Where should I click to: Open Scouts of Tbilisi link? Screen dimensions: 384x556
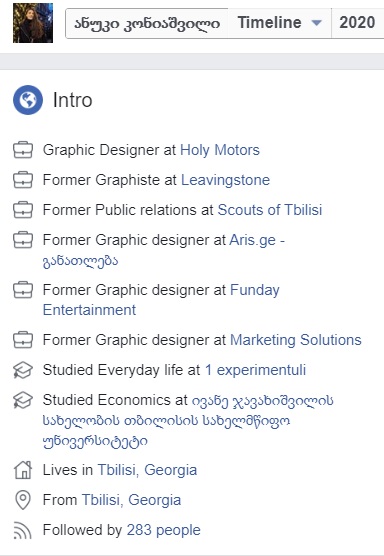click(270, 210)
